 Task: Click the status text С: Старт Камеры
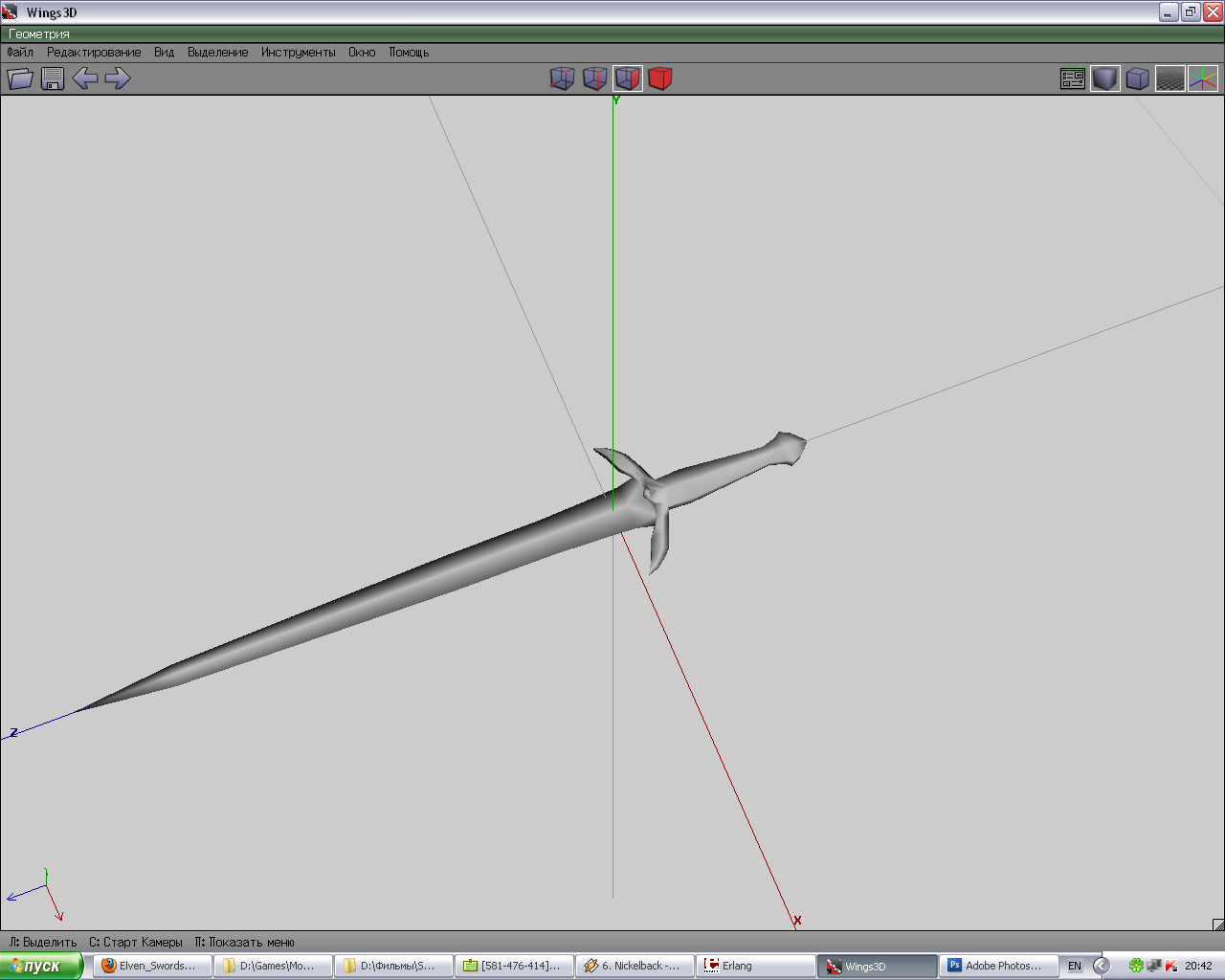[x=136, y=942]
